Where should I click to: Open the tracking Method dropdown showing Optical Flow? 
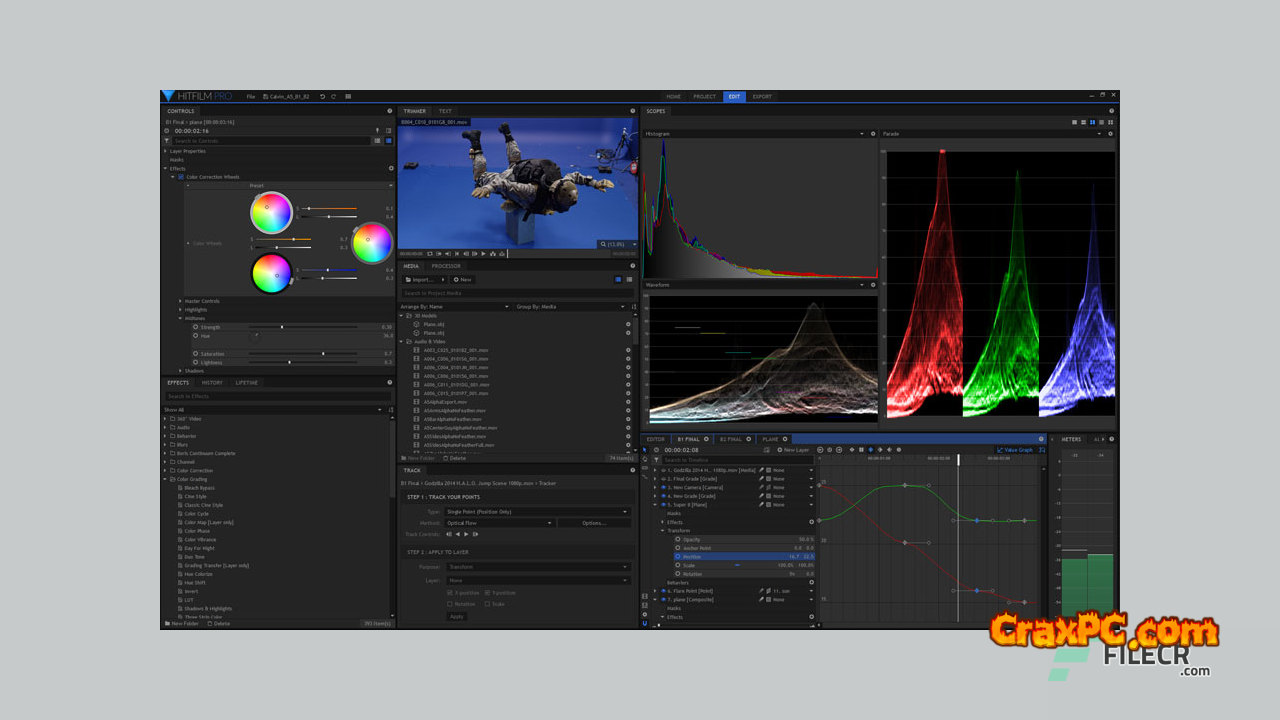(499, 523)
